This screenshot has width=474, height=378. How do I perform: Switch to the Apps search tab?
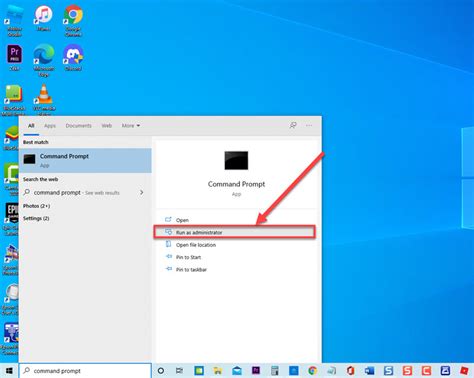[x=50, y=126]
